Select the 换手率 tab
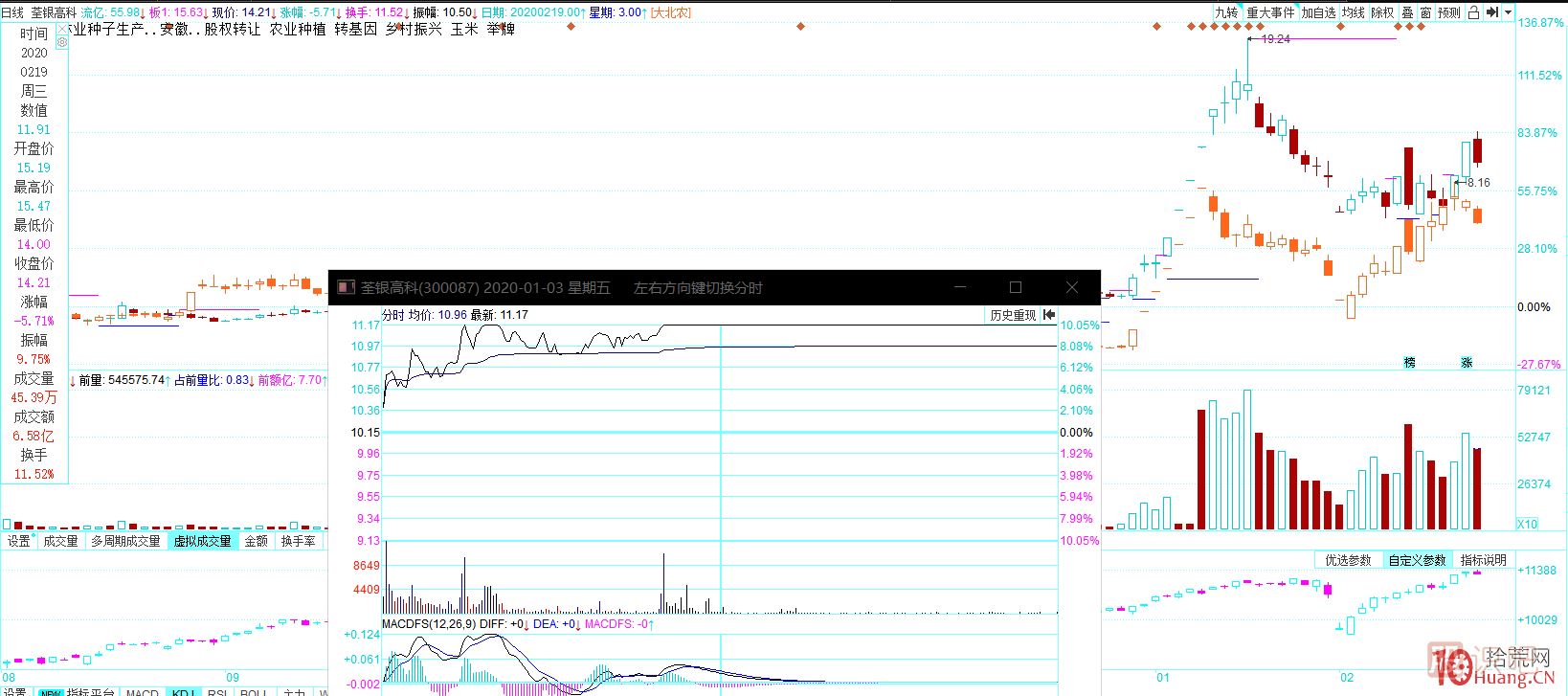 pos(298,541)
